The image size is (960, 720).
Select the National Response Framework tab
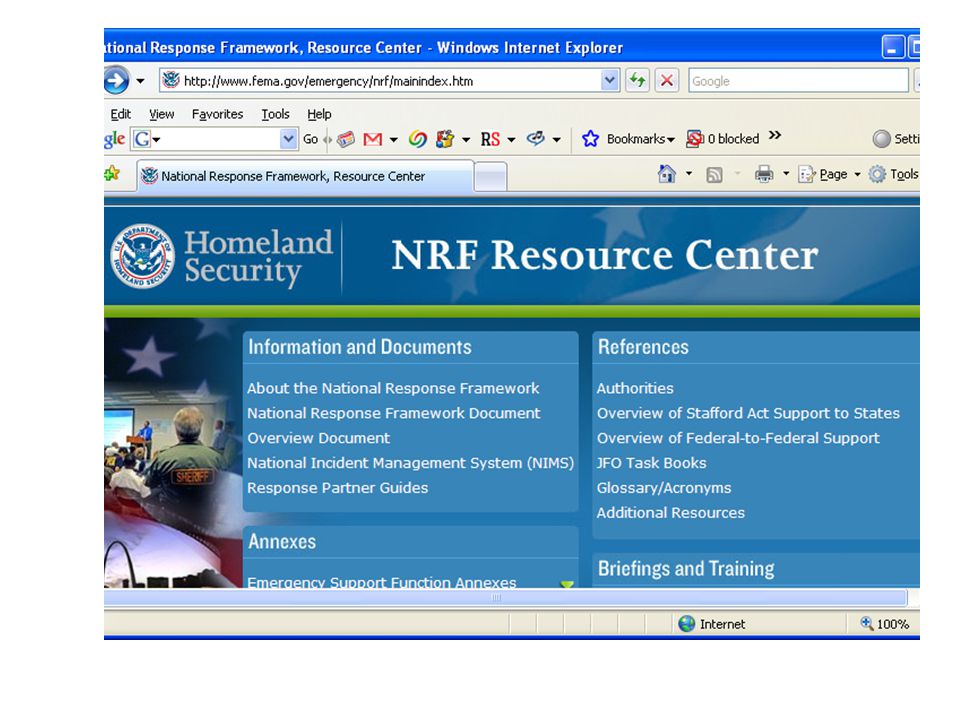305,176
